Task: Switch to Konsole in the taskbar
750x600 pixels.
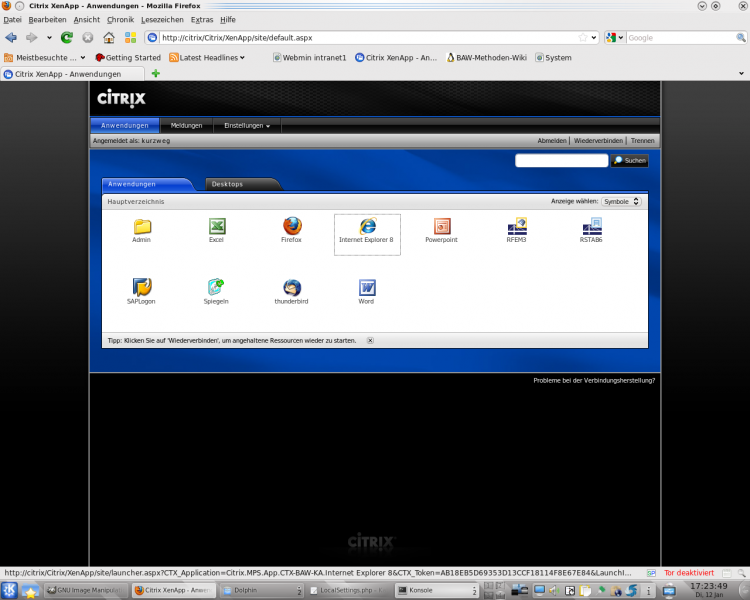Action: [437, 590]
